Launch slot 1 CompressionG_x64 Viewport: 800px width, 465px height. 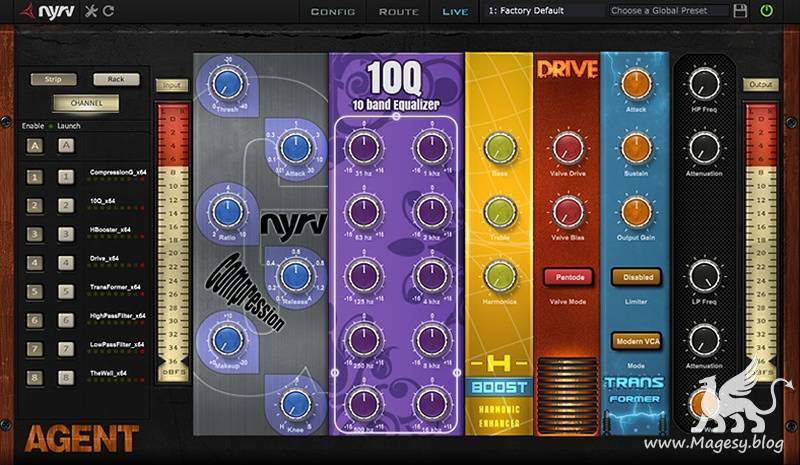[x=66, y=177]
